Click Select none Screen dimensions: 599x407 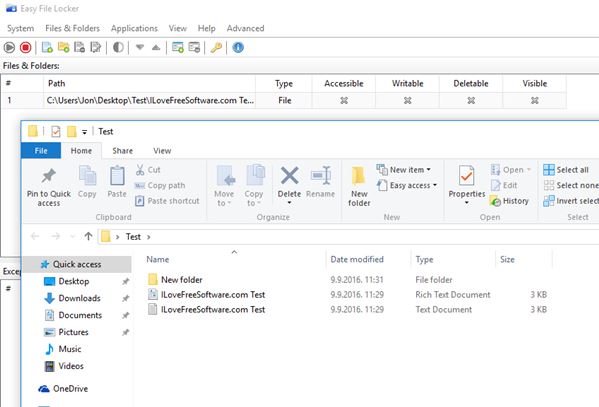(x=571, y=185)
